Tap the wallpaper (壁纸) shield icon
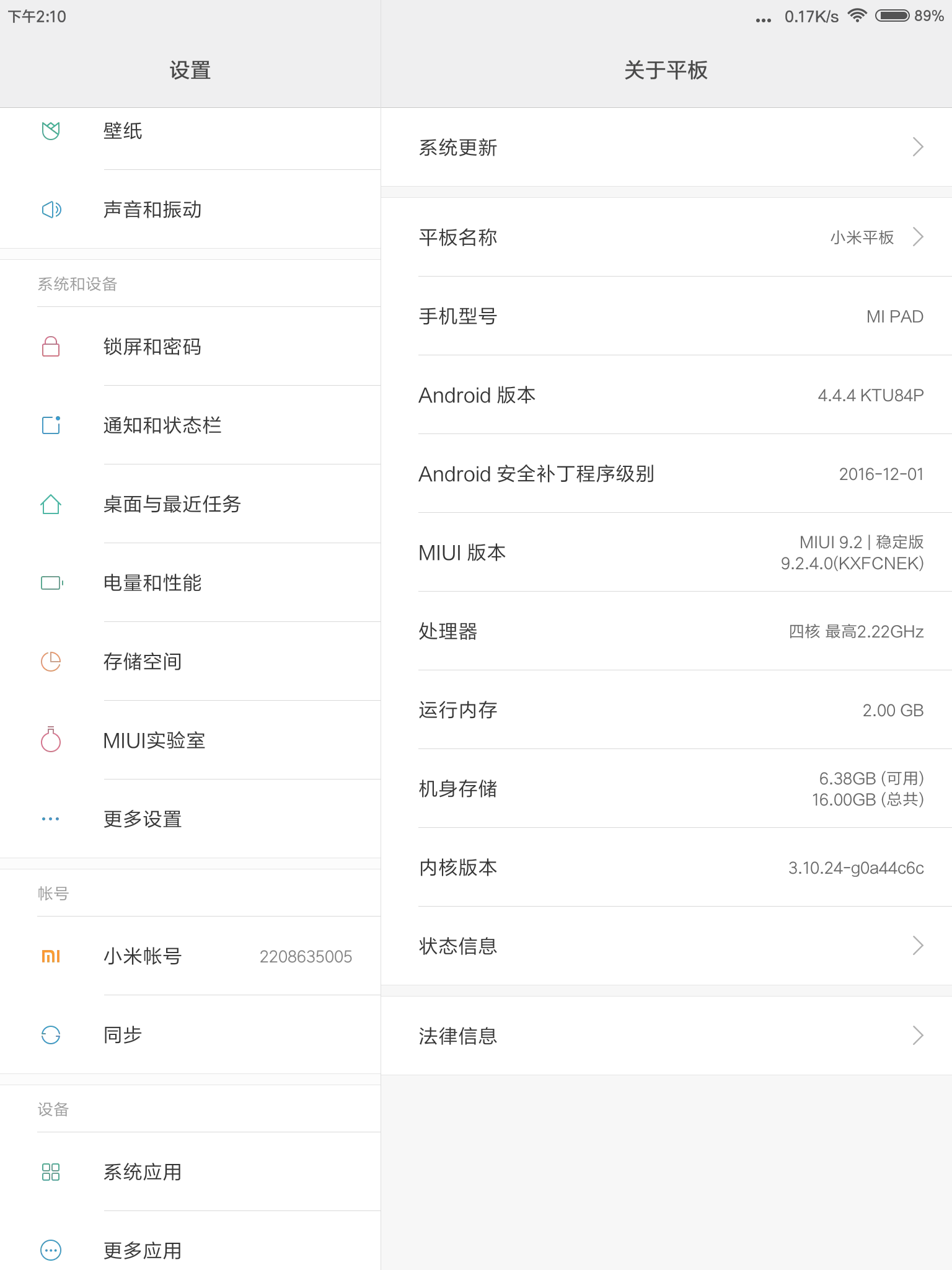The width and height of the screenshot is (952, 1270). click(51, 131)
